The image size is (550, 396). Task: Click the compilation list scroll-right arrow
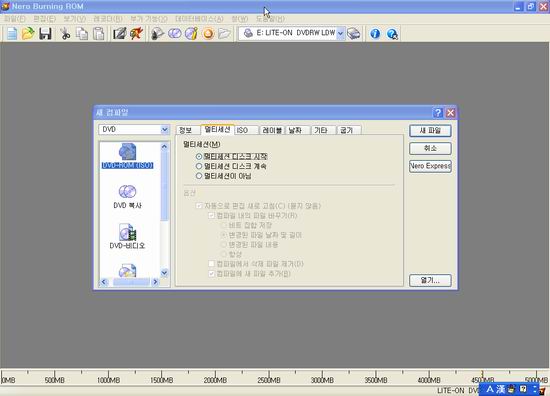pyautogui.click(x=155, y=282)
